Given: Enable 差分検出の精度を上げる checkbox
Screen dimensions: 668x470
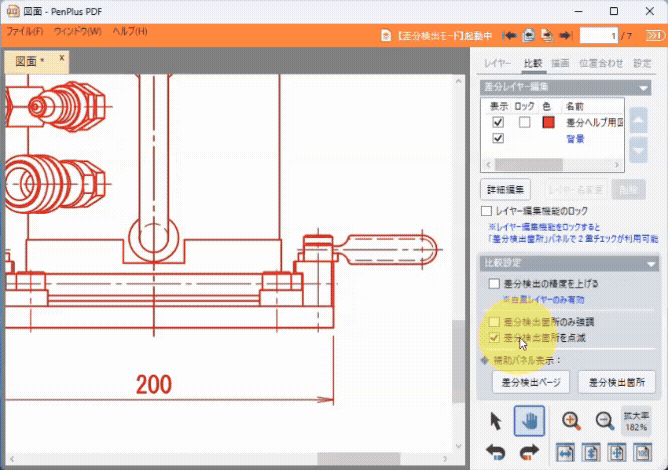Looking at the screenshot, I should pyautogui.click(x=494, y=284).
